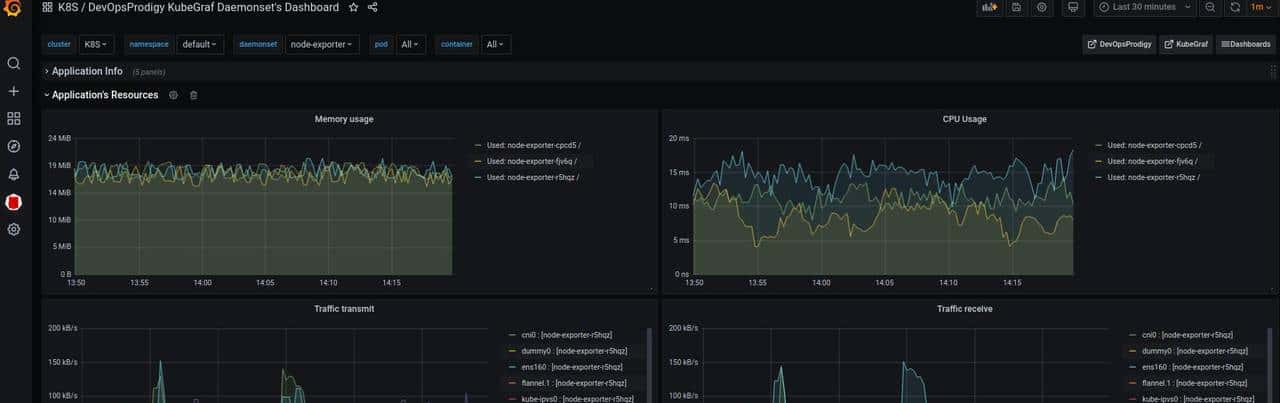This screenshot has height=403, width=1280.
Task: Share the dashboard via share icon
Action: point(373,7)
